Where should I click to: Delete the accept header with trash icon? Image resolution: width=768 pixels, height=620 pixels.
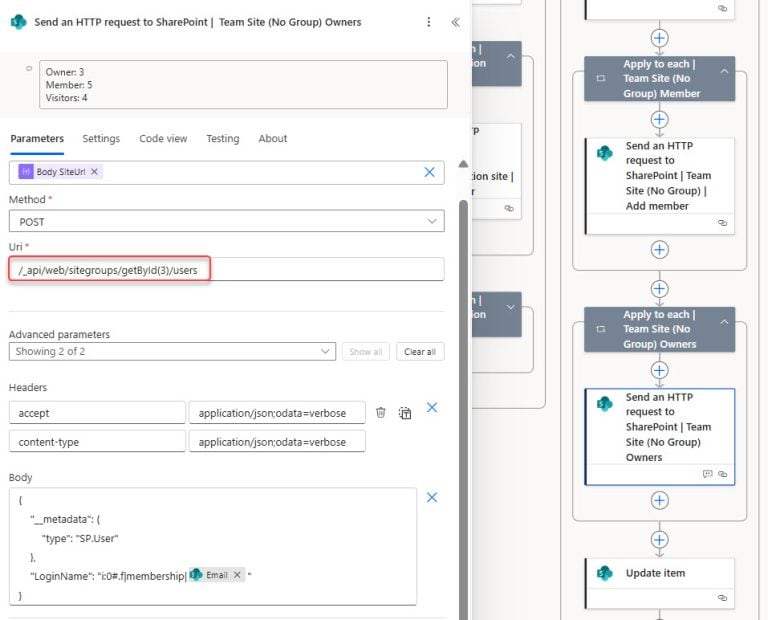[x=381, y=412]
